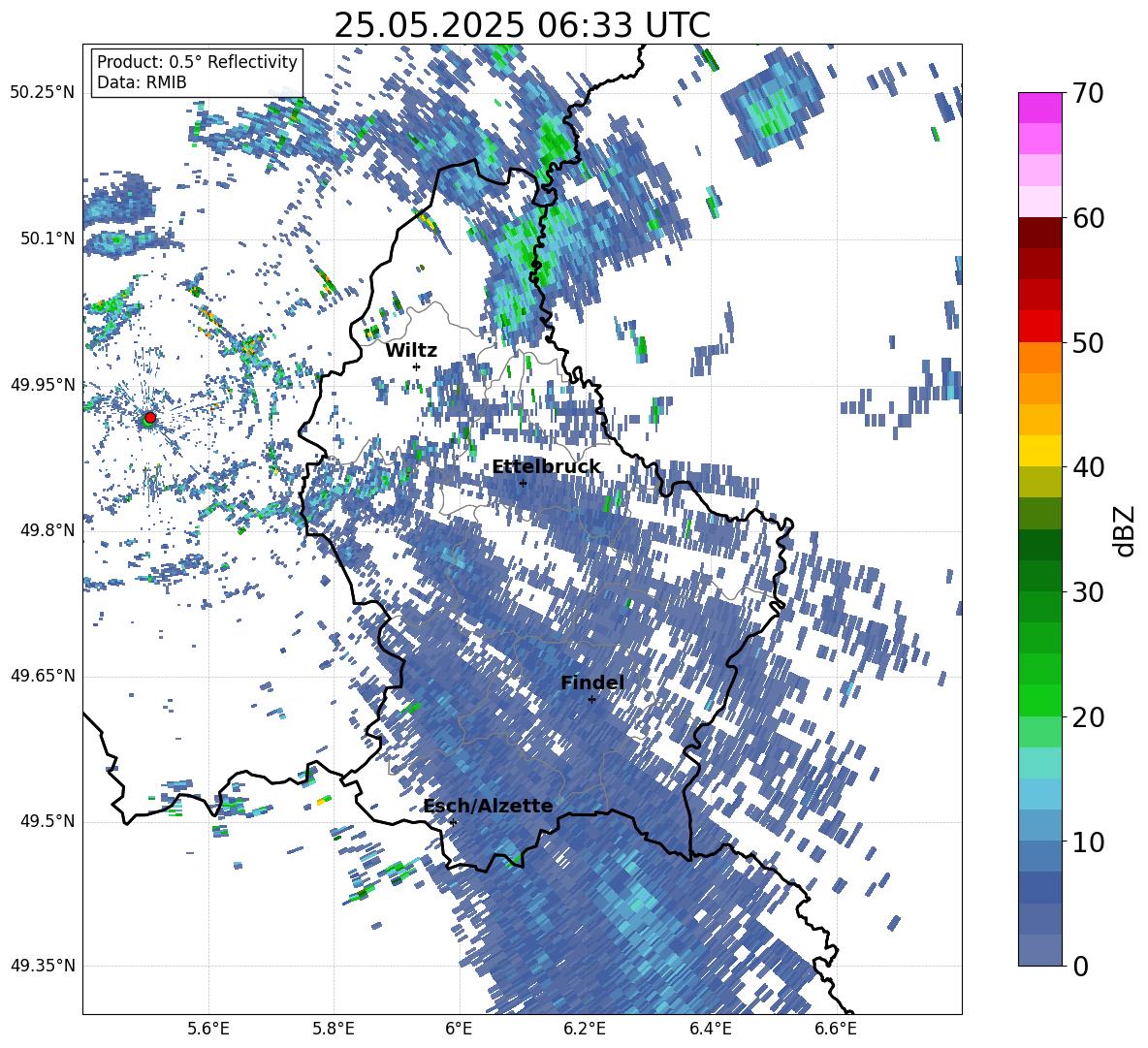Click the colorbar 0 tick label

point(1080,966)
